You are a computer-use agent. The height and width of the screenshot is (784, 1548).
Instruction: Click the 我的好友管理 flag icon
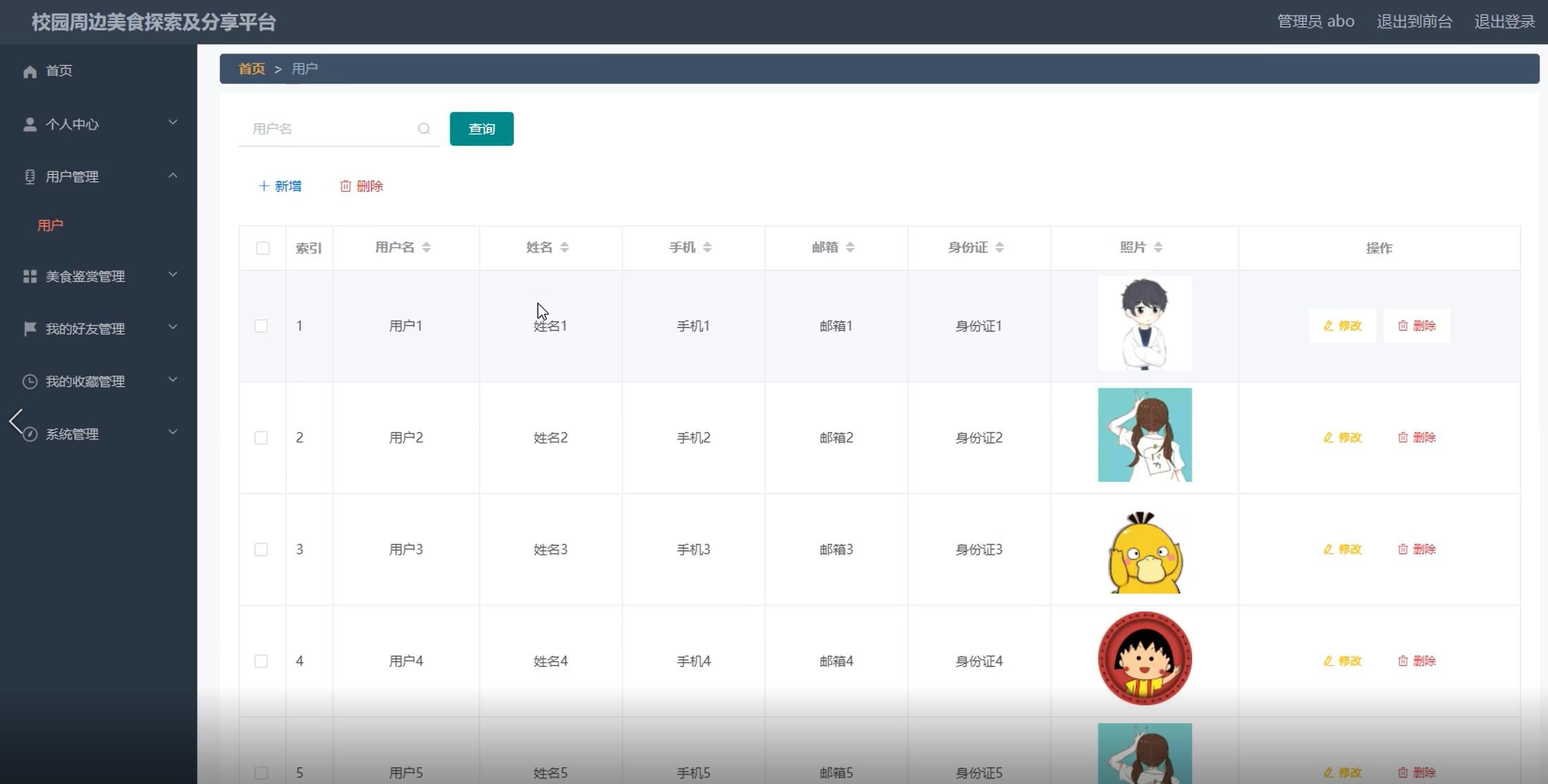pos(30,329)
